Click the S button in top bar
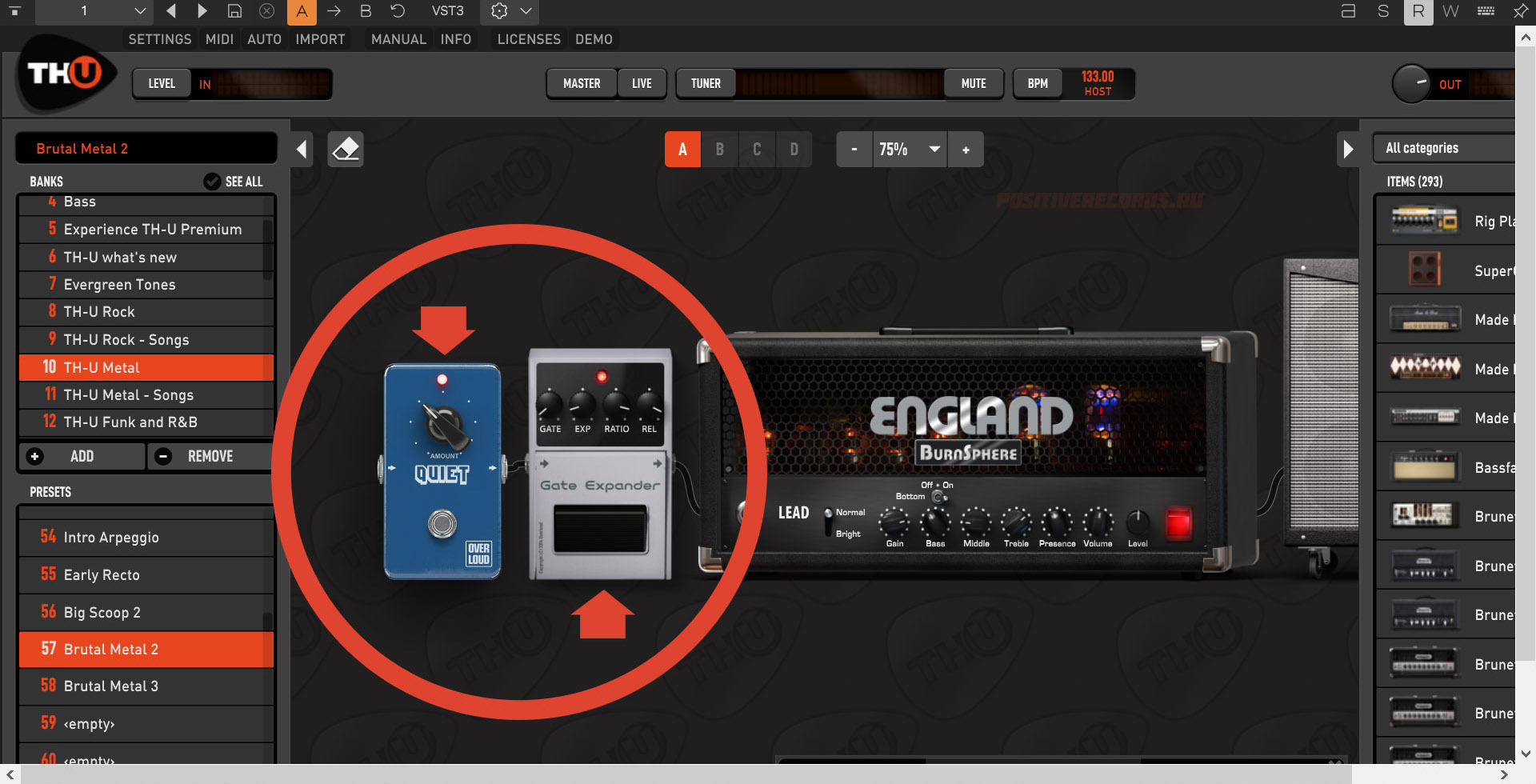Image resolution: width=1536 pixels, height=784 pixels. 1383,11
